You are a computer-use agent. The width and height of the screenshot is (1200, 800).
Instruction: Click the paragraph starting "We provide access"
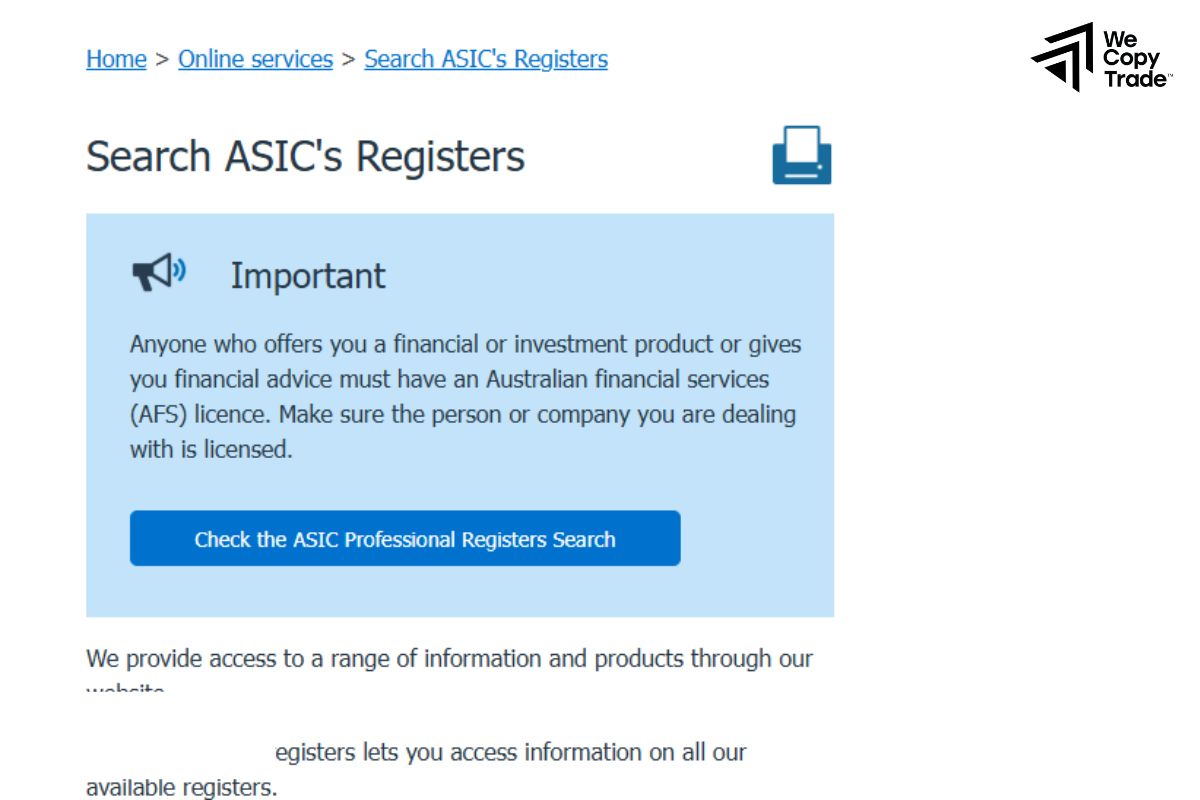(x=449, y=659)
